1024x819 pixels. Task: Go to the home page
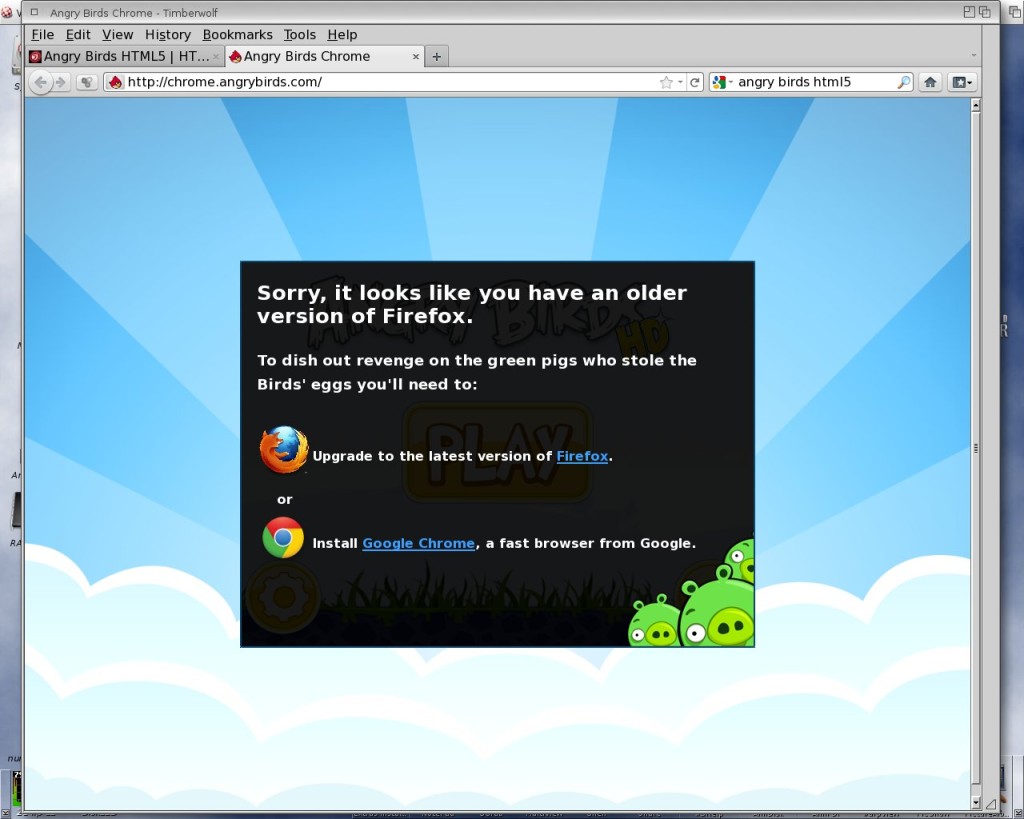(930, 82)
